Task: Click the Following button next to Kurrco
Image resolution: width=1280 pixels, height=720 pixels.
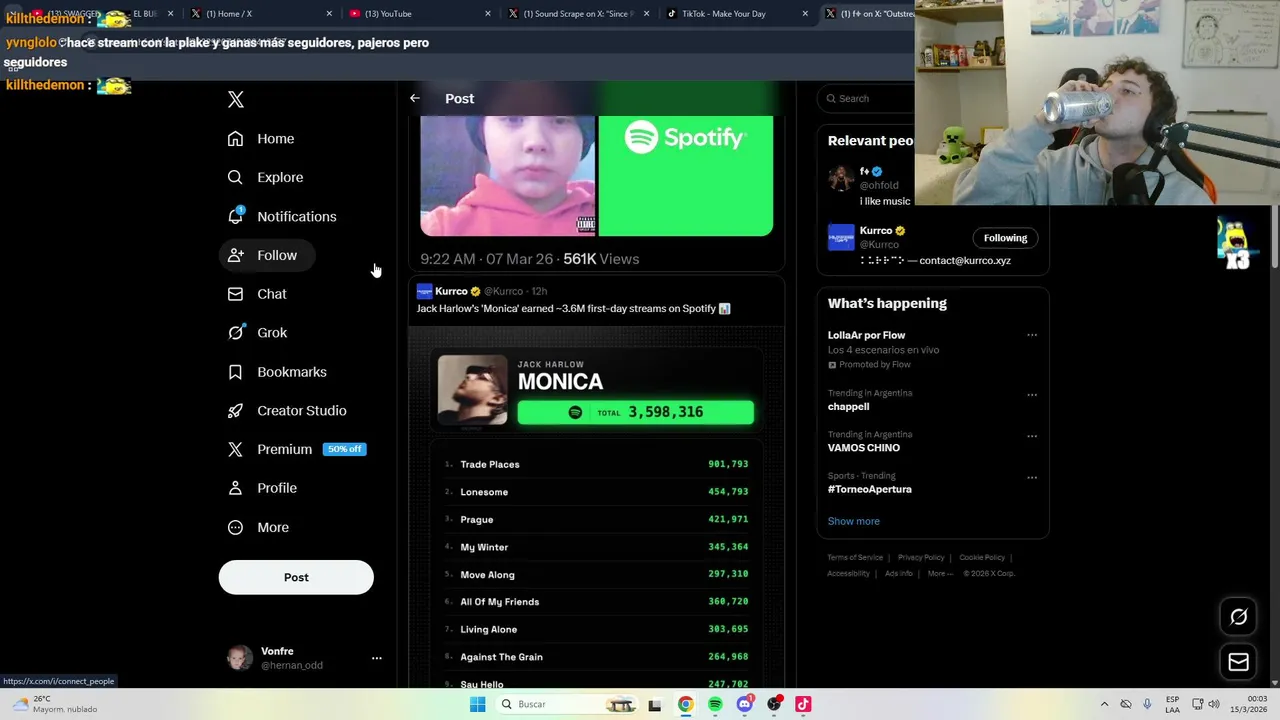Action: (1005, 238)
